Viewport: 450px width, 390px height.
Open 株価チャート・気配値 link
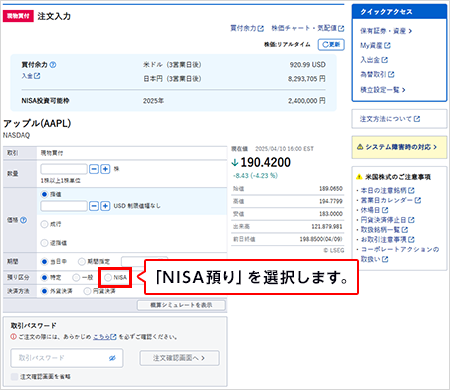pos(308,28)
